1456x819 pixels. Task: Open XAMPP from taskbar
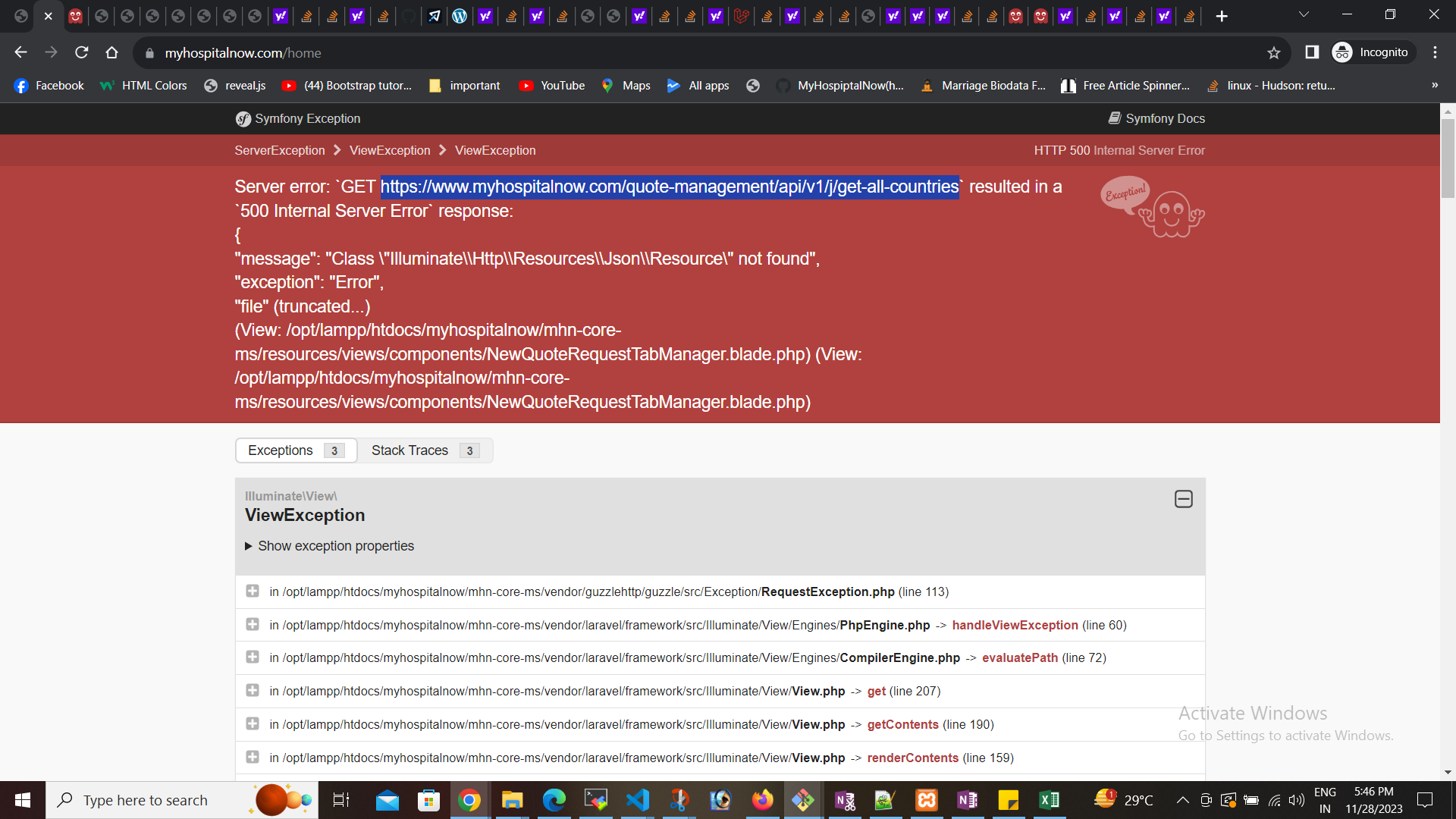click(x=927, y=800)
